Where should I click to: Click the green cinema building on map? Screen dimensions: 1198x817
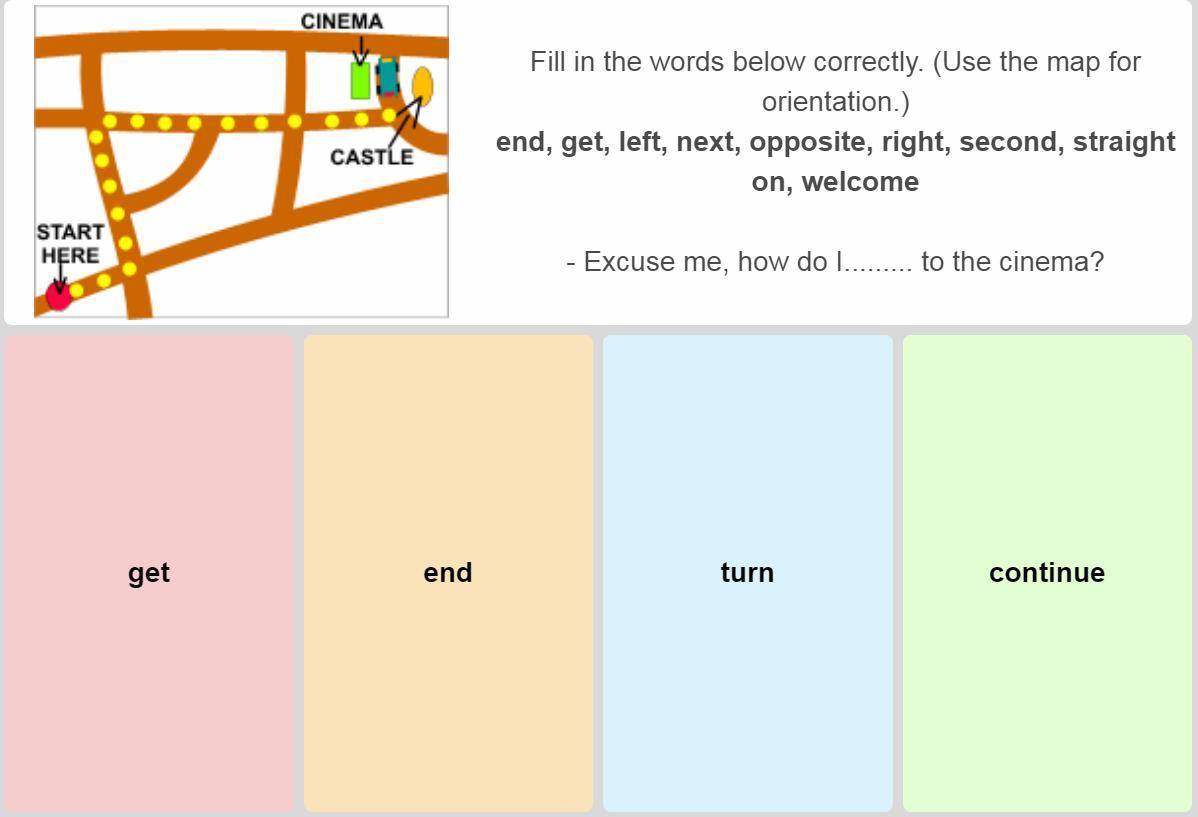360,81
